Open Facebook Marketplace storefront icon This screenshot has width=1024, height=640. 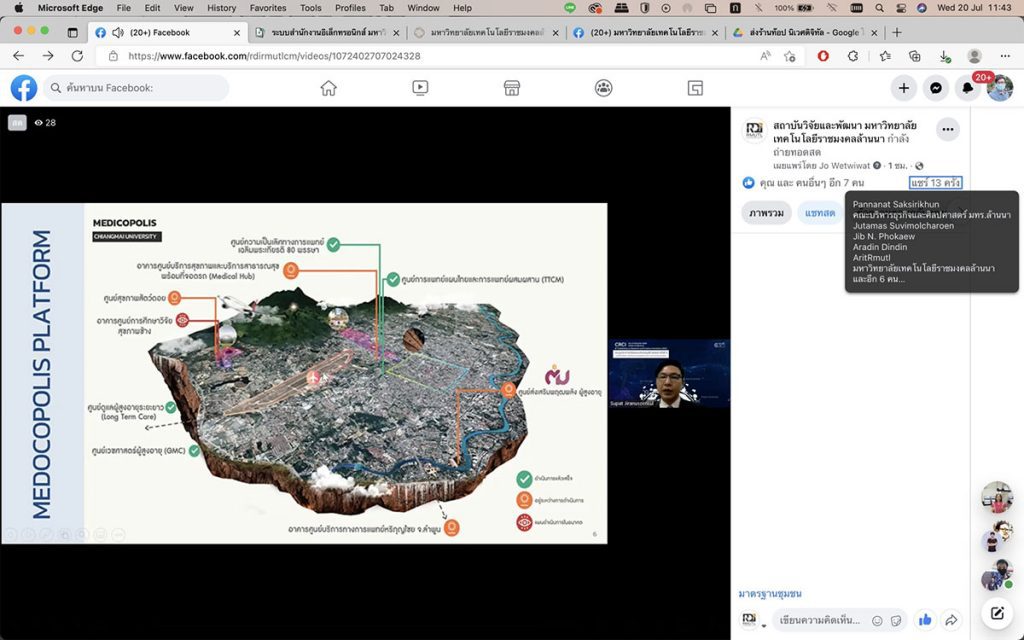click(512, 88)
